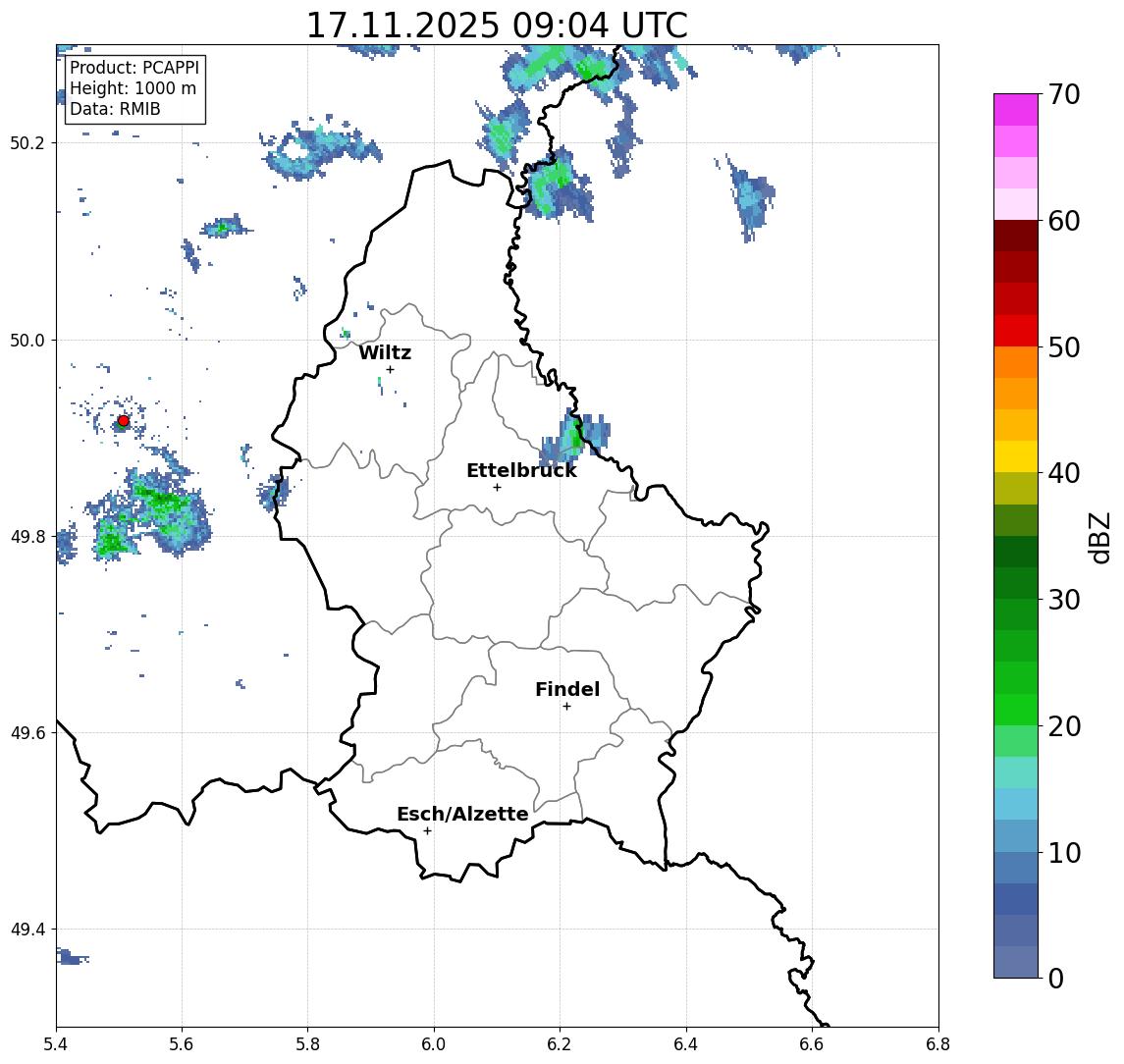Image resolution: width=1124 pixels, height=1064 pixels.
Task: Click the 50 tick on the colorbar
Action: 1064,347
